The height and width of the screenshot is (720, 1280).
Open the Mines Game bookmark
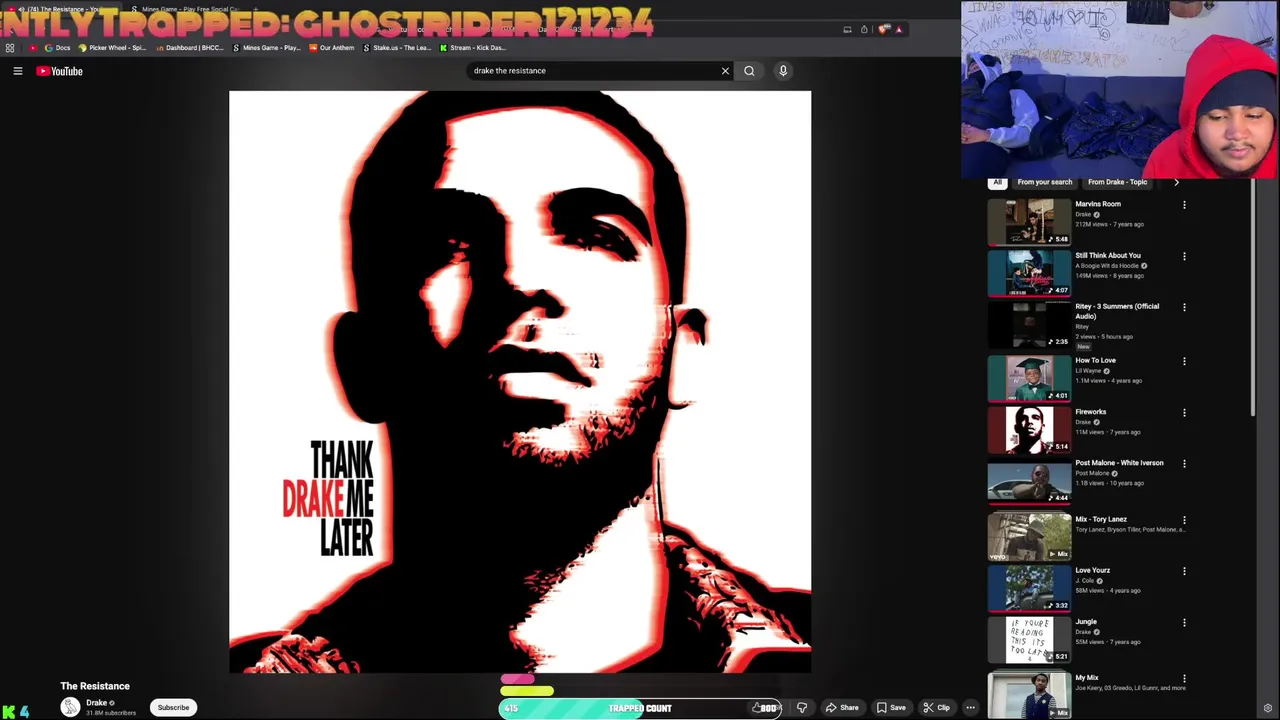(266, 48)
